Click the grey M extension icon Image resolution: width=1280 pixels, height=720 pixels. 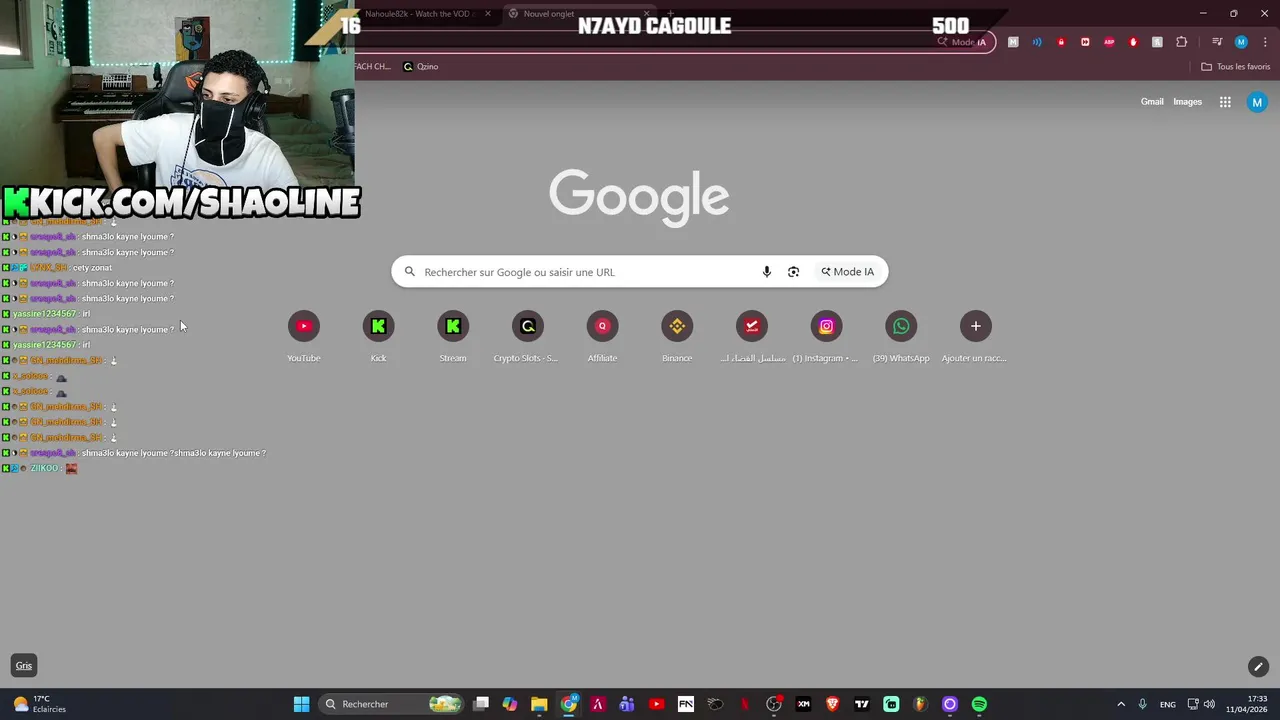[x=1013, y=42]
